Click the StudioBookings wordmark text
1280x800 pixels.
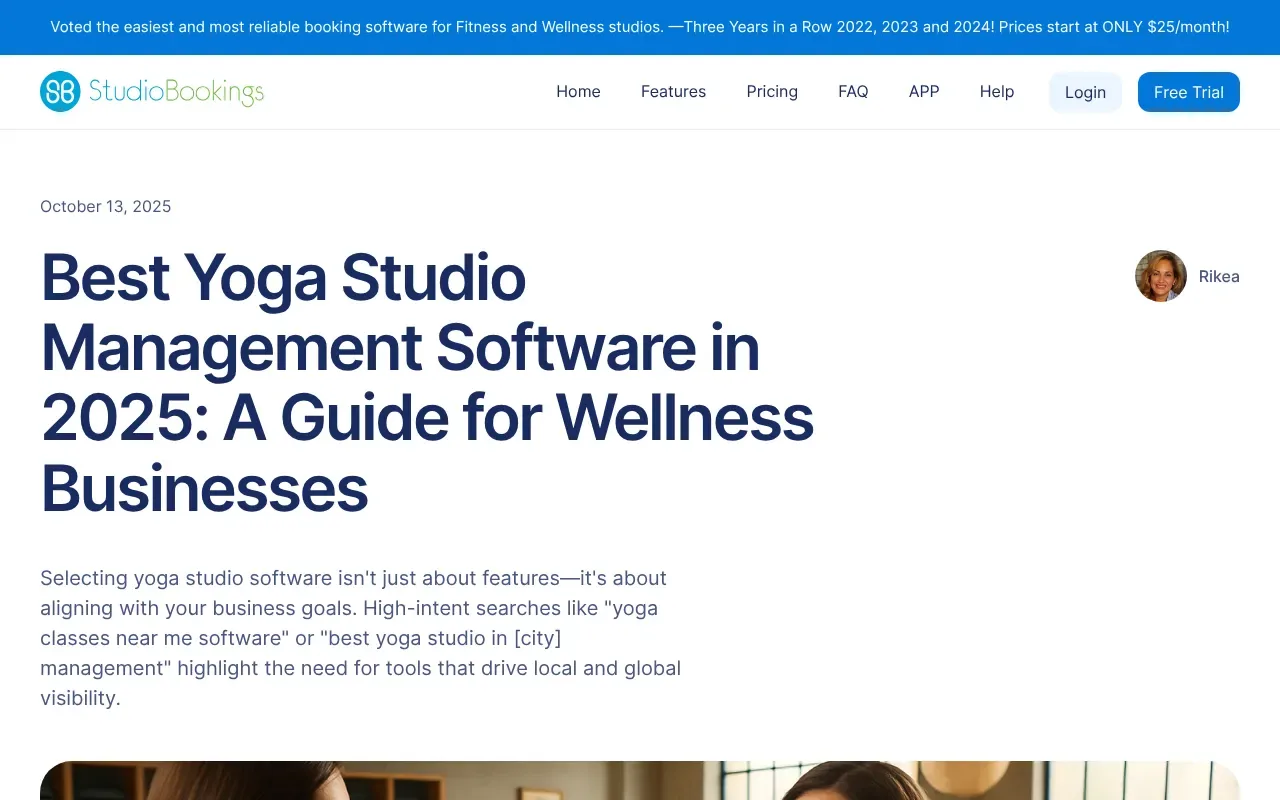pyautogui.click(x=176, y=92)
